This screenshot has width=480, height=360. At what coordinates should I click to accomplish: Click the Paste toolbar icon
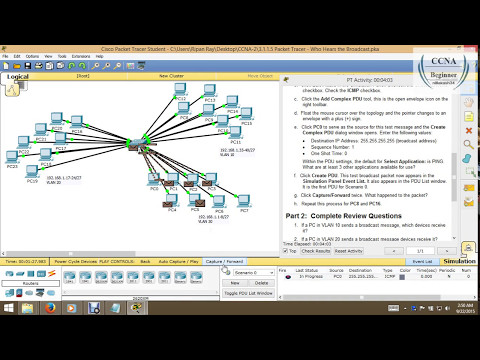[60, 66]
